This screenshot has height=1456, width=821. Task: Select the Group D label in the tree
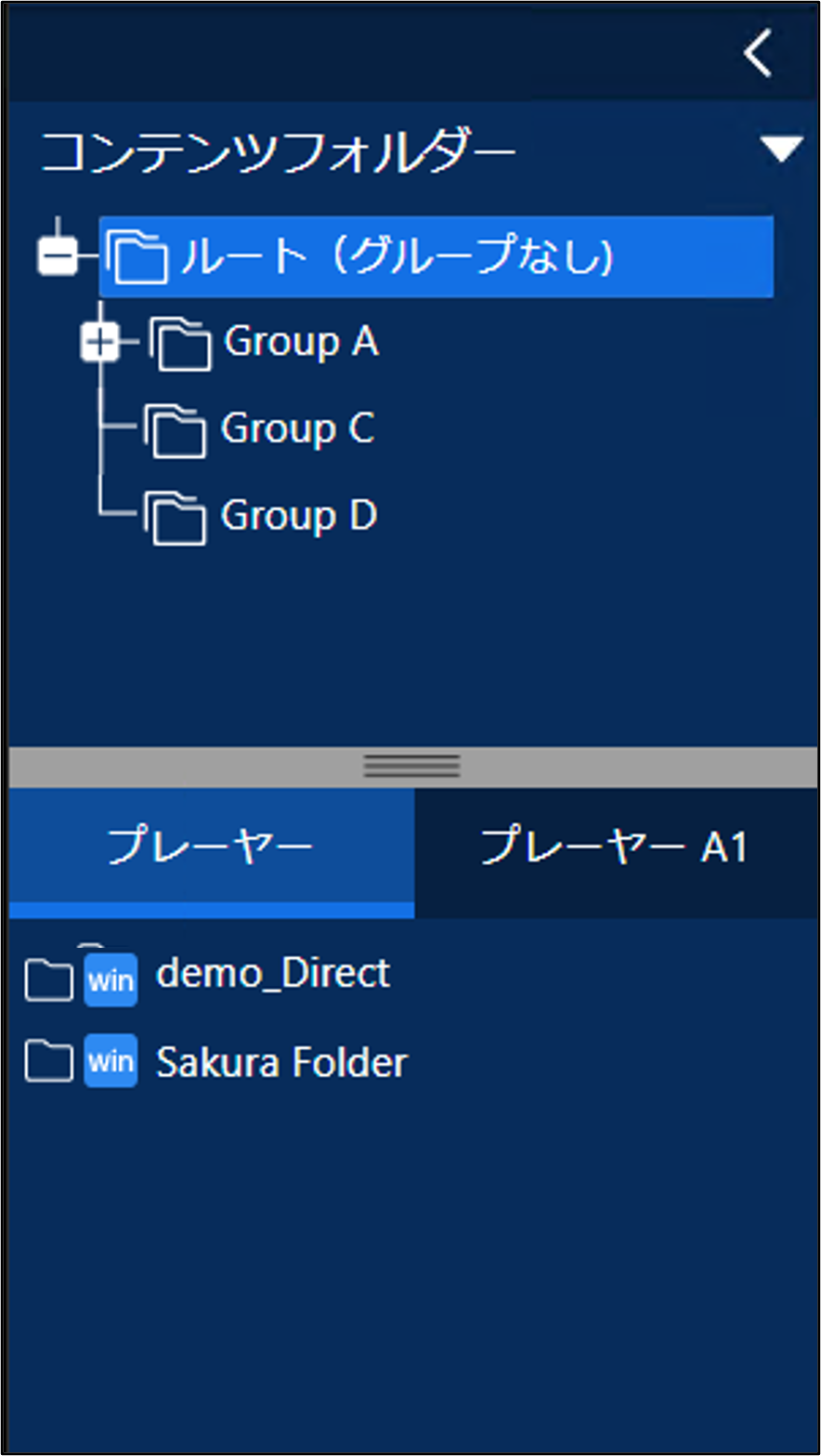(298, 516)
